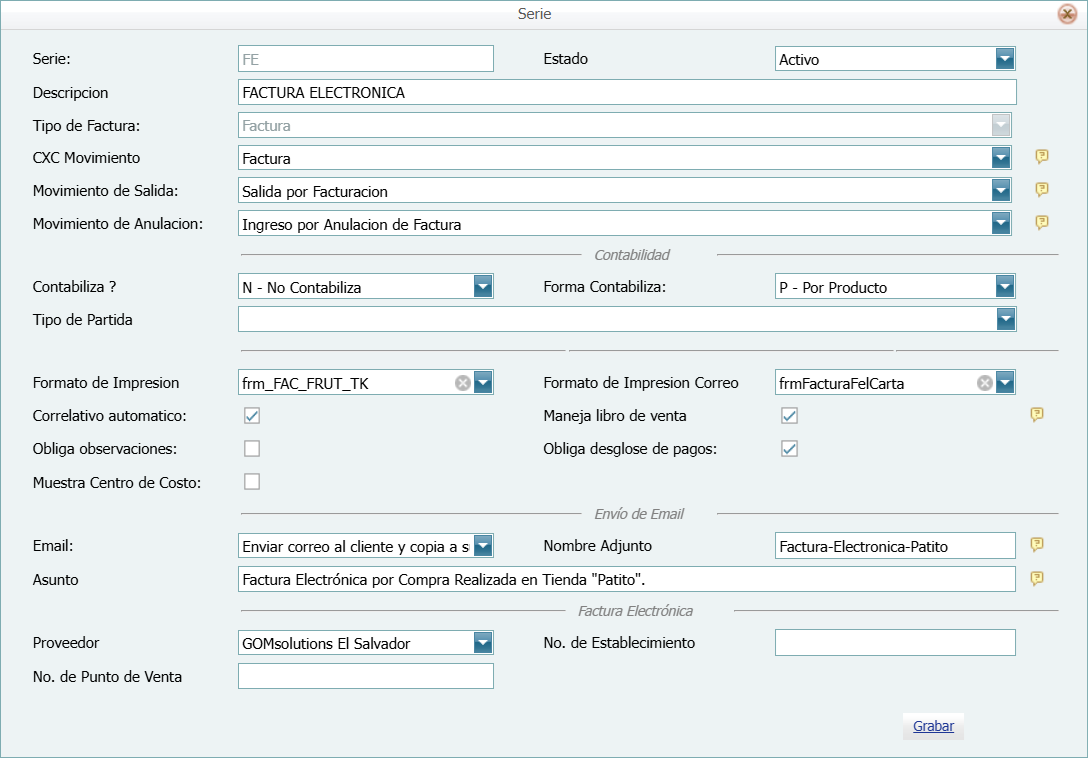
Task: Enable Muestra Centro de Costo checkbox
Action: coord(252,482)
